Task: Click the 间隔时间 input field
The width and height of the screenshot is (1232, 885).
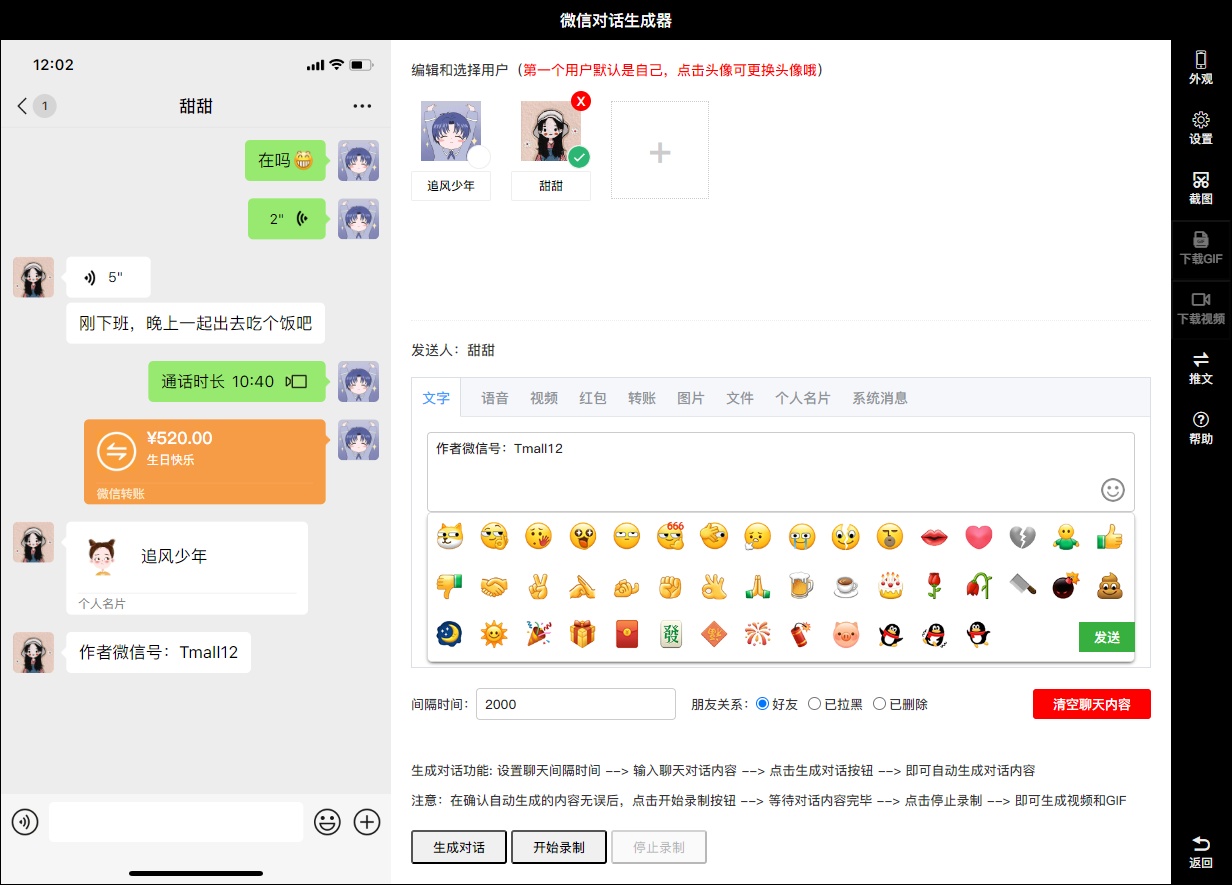Action: pos(575,704)
